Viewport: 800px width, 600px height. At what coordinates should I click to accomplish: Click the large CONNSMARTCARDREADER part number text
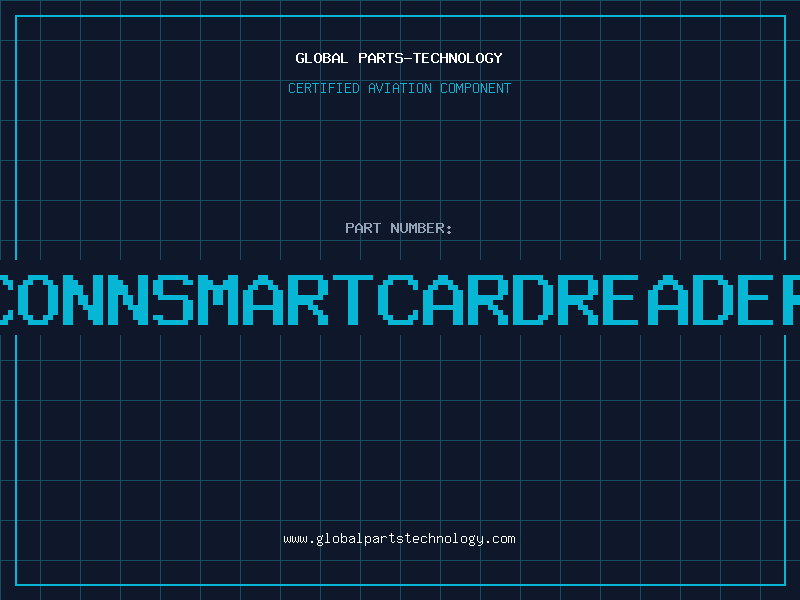tap(400, 299)
